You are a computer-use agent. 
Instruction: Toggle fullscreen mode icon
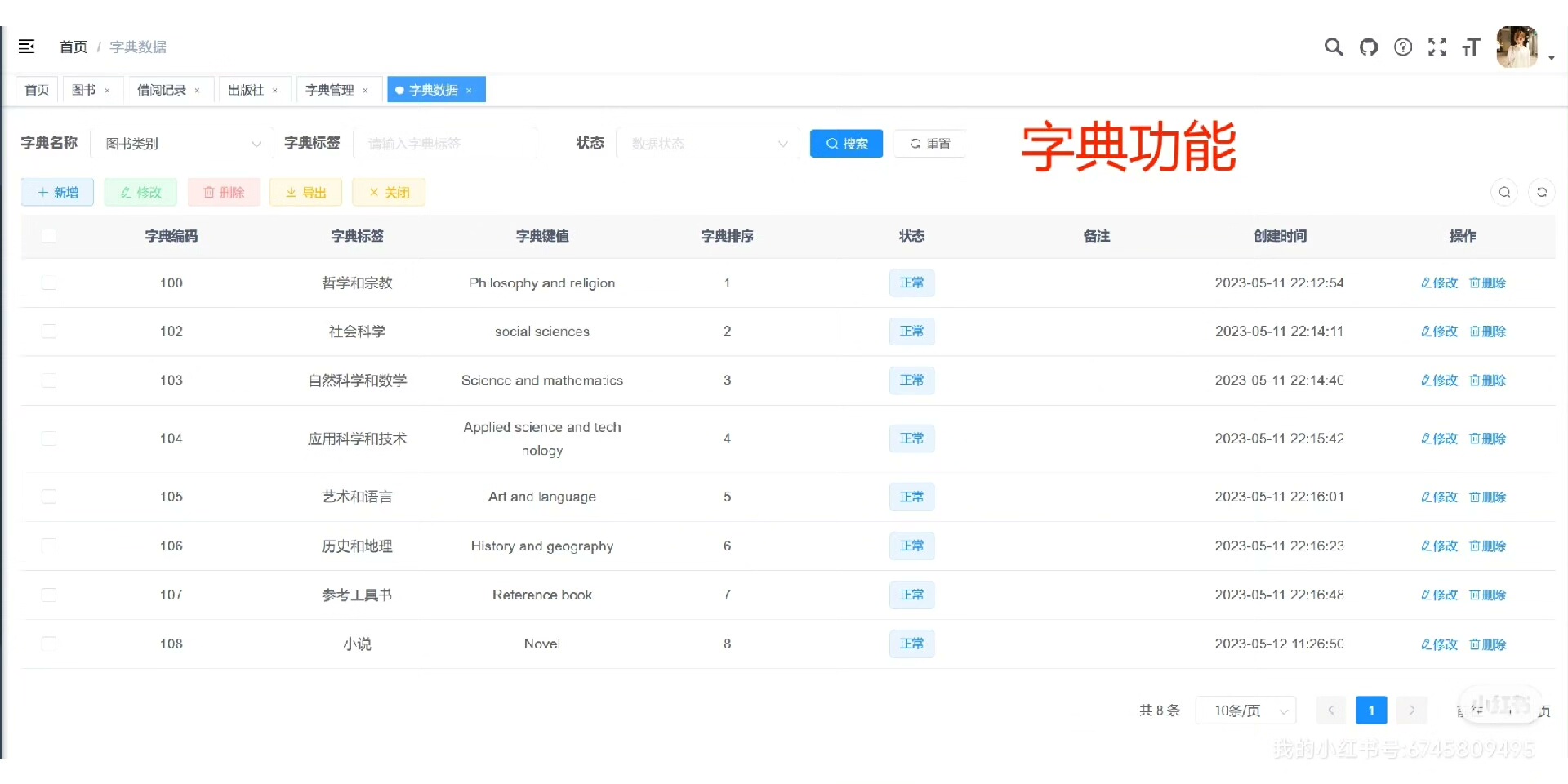click(1437, 47)
